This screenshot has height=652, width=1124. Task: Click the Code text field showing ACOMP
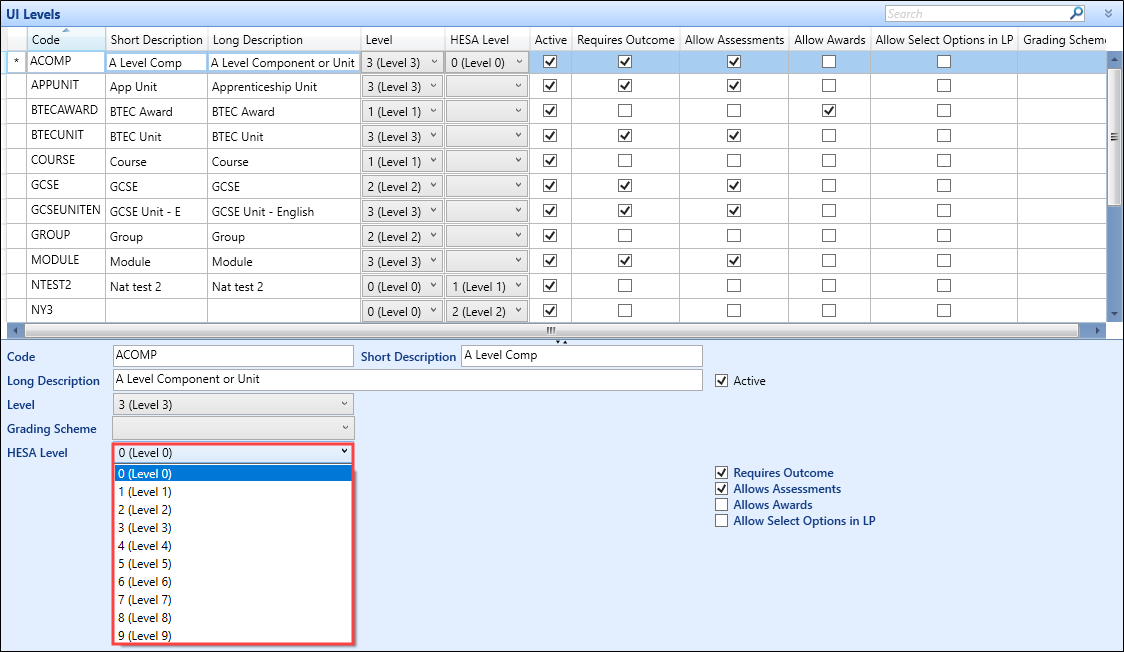(x=233, y=355)
